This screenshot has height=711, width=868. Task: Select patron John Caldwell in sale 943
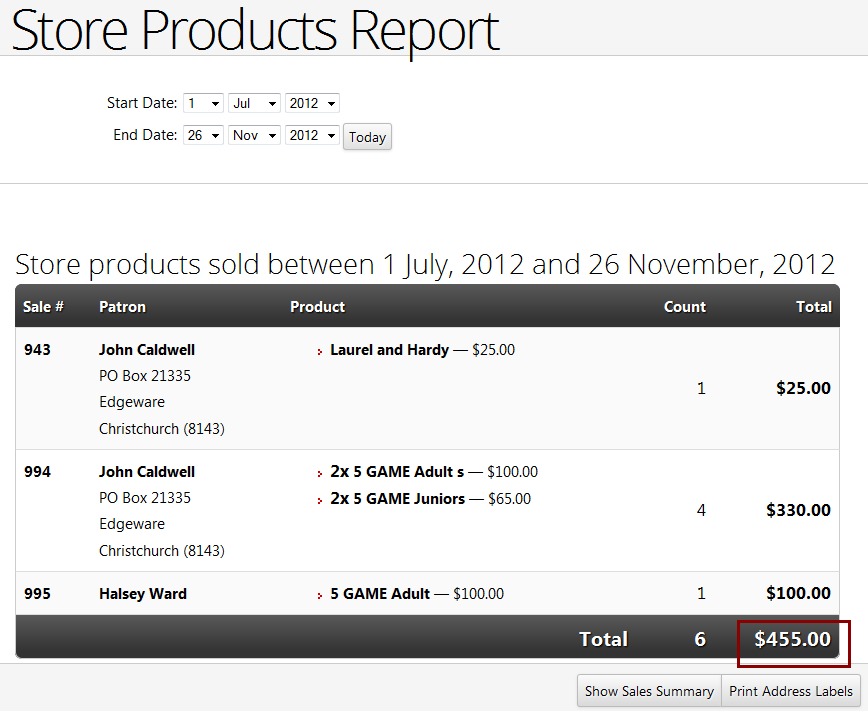click(147, 350)
